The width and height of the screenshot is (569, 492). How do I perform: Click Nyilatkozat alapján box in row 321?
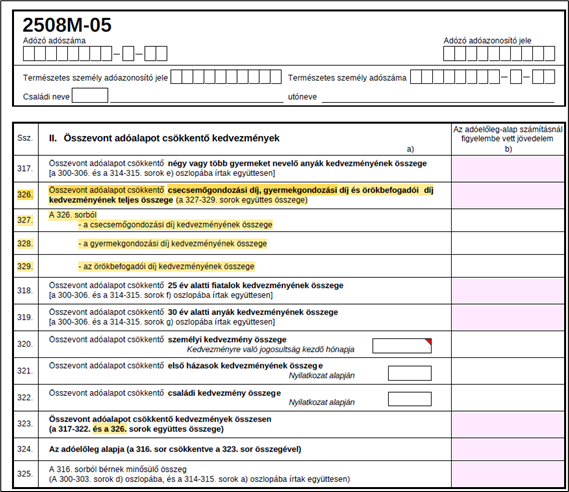410,373
